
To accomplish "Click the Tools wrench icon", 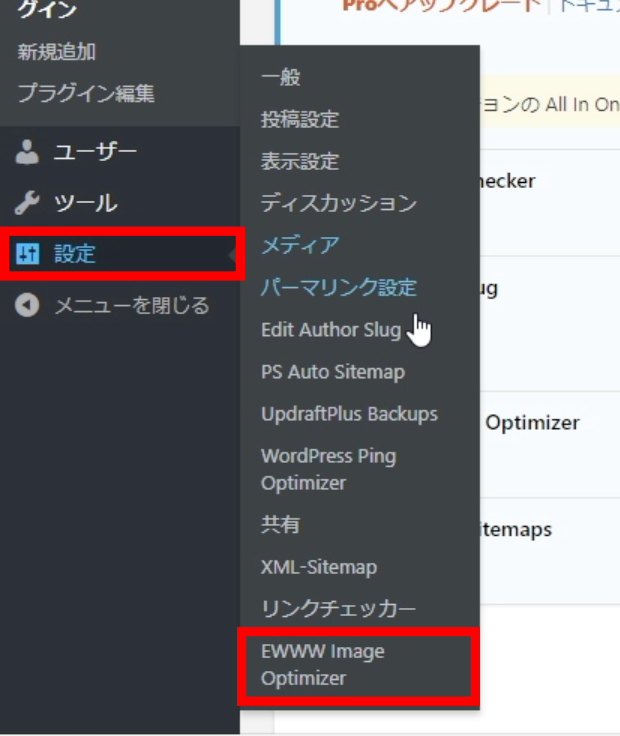I will (27, 203).
